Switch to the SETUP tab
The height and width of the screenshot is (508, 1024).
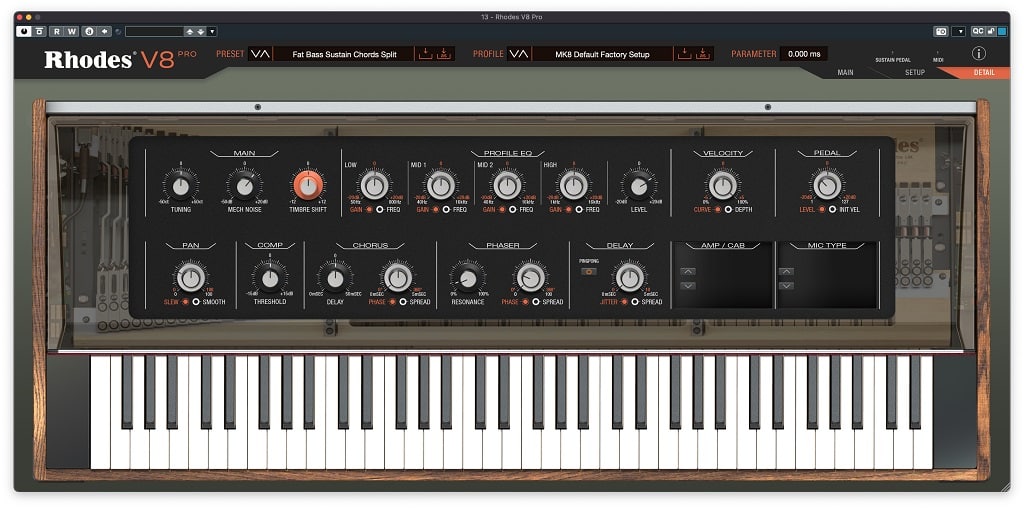point(914,72)
